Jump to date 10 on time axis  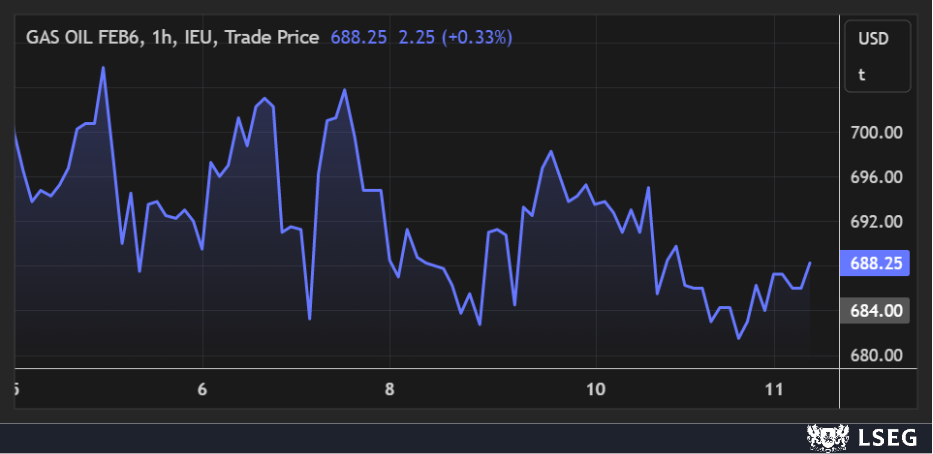click(595, 389)
